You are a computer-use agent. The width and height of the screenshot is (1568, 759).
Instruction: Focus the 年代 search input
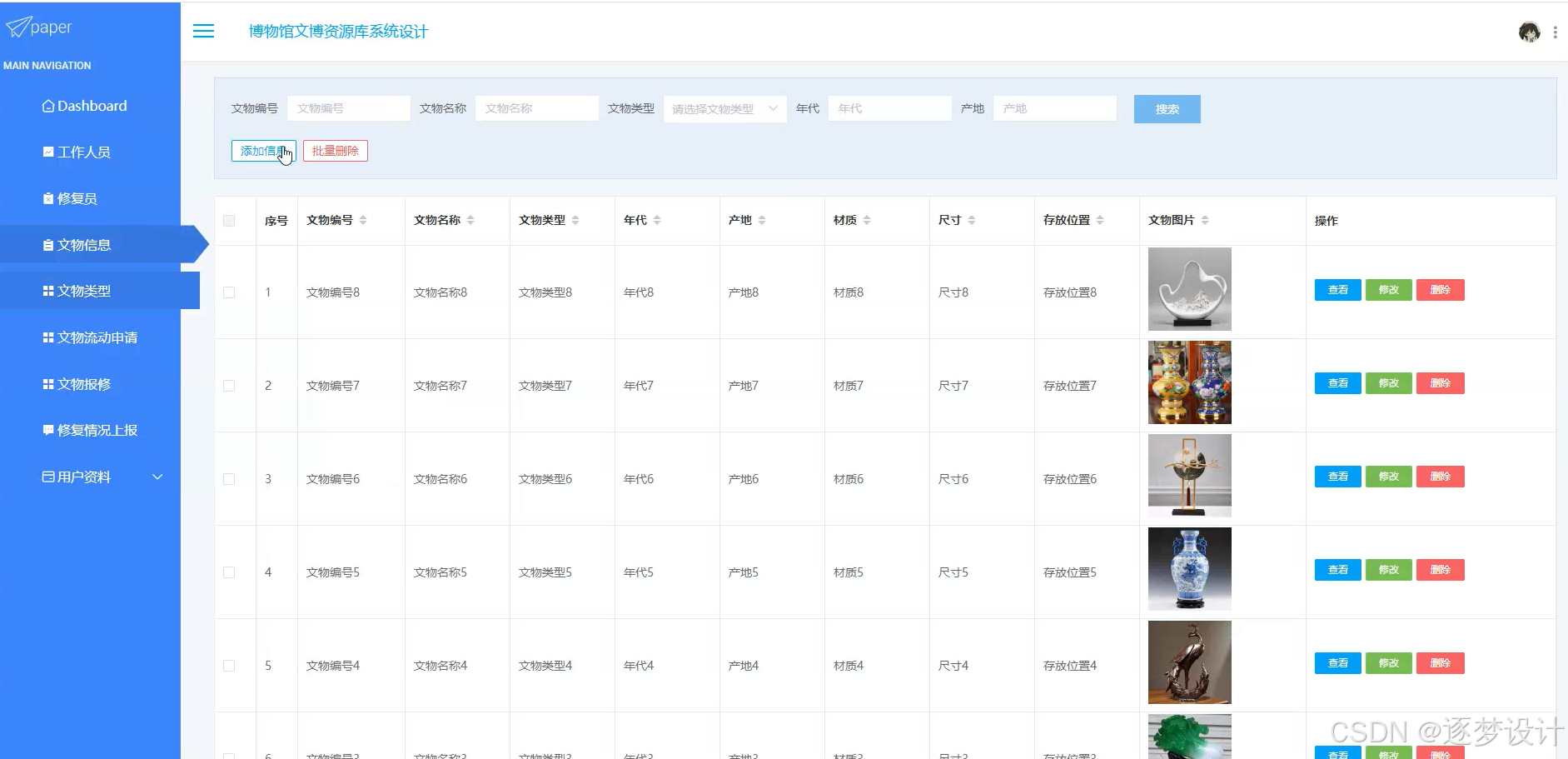click(x=890, y=108)
